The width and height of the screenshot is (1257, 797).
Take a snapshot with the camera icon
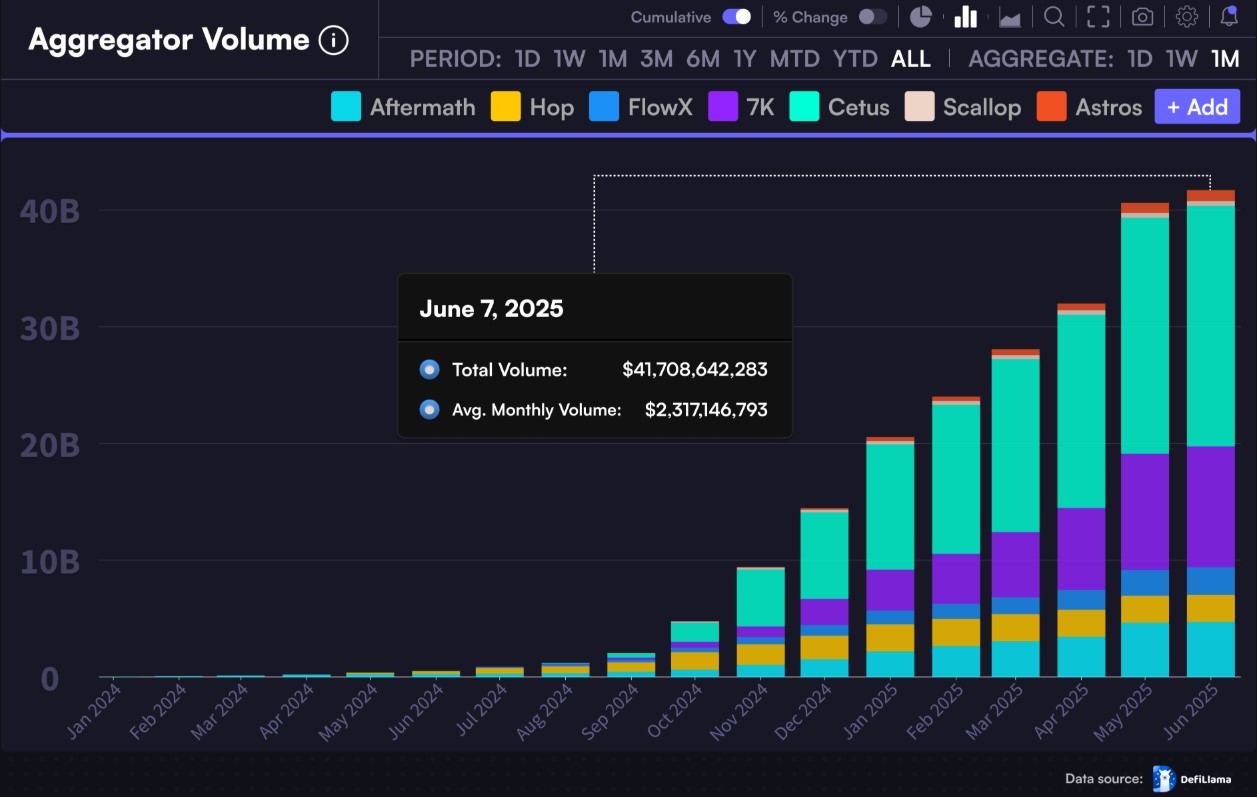click(x=1142, y=17)
